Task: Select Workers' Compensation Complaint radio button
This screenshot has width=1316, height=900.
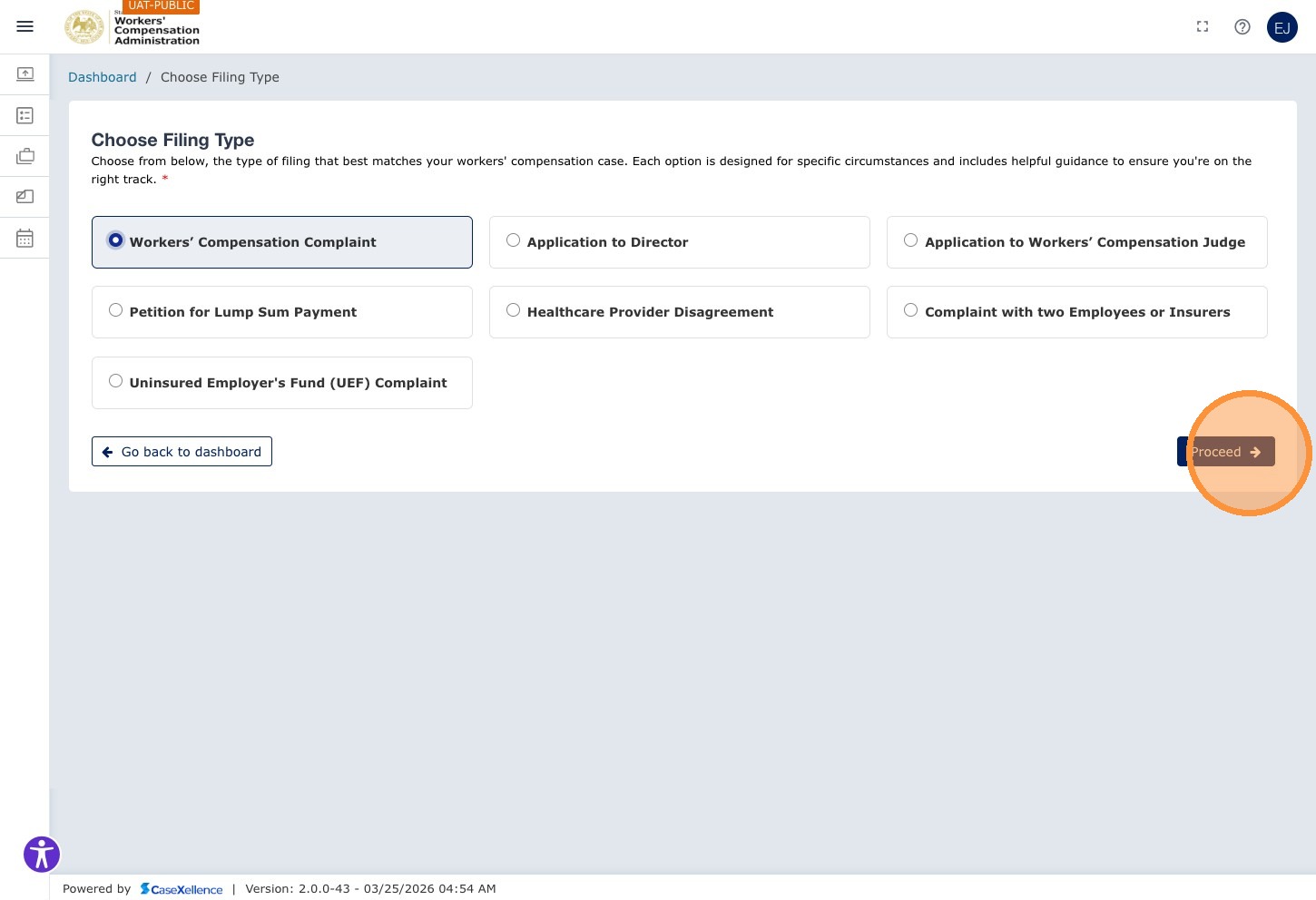Action: [x=115, y=240]
